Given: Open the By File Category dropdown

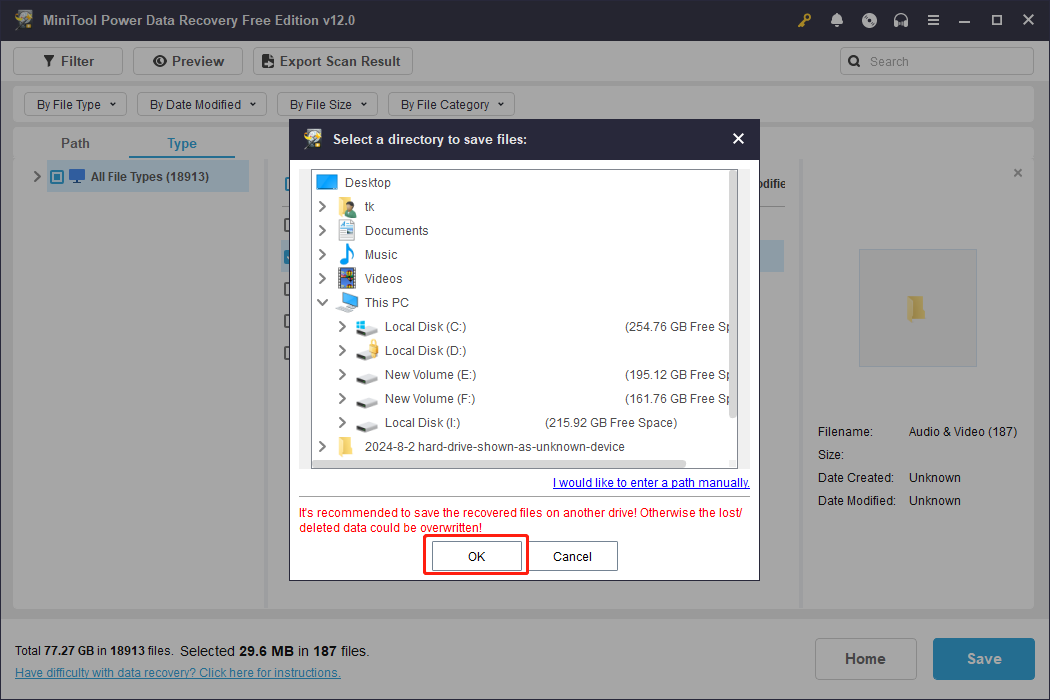Looking at the screenshot, I should click(451, 104).
